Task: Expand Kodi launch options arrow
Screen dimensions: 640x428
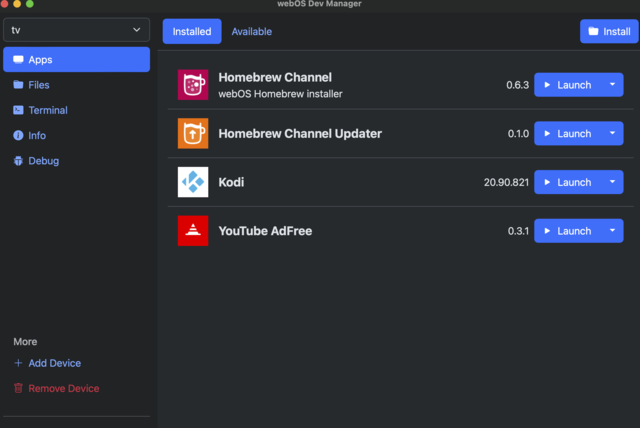Action: [612, 182]
